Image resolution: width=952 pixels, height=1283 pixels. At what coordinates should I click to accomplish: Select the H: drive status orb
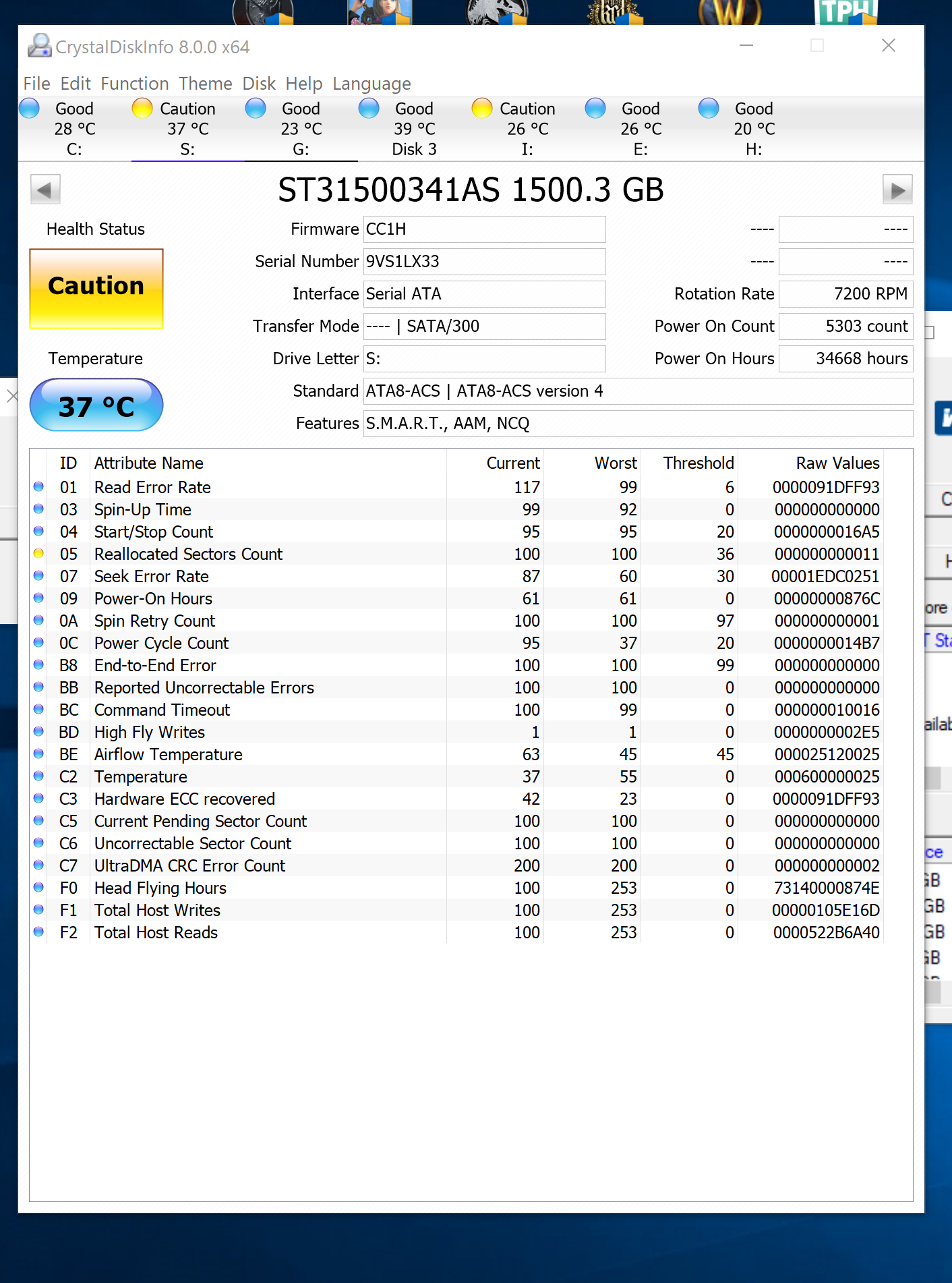click(709, 108)
